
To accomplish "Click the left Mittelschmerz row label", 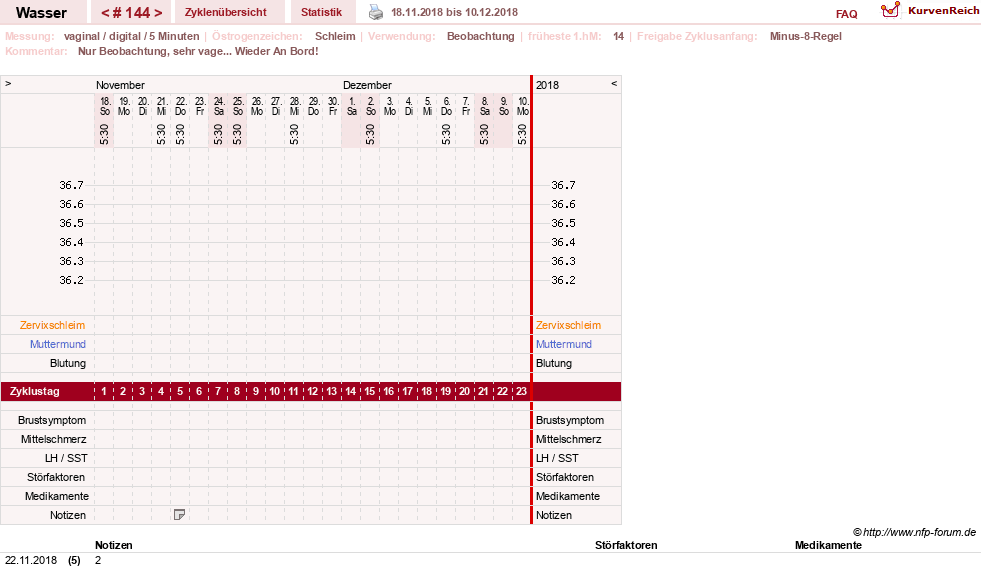I will pyautogui.click(x=53, y=439).
